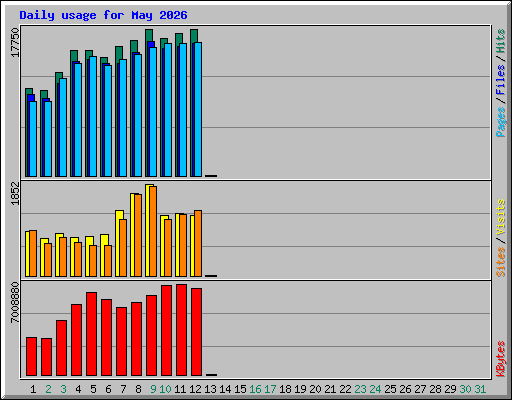The image size is (512, 400).
Task: Click day label 4 on x-axis
Action: 78,389
